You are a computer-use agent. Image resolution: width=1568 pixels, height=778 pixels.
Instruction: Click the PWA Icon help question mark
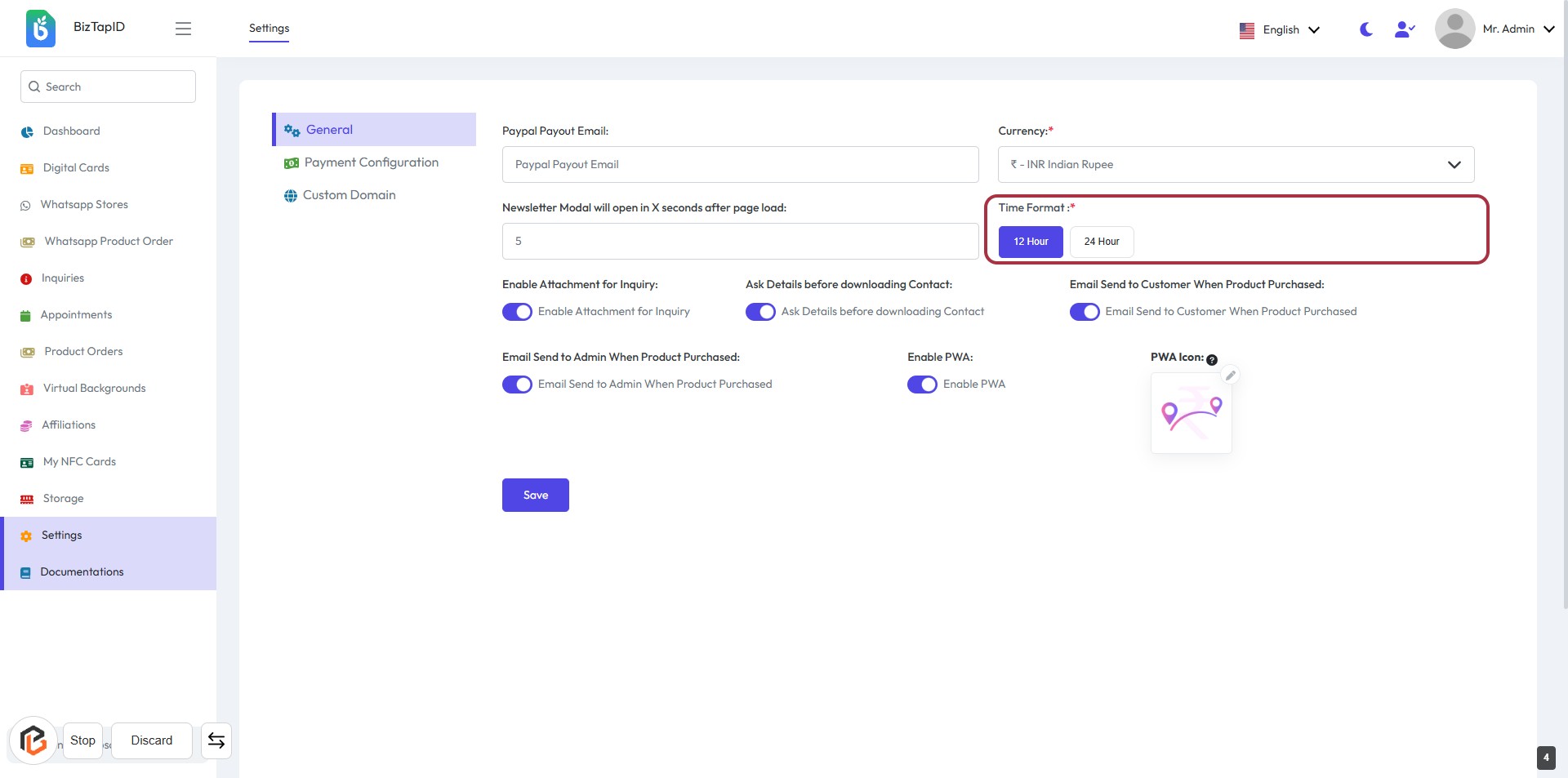[1212, 360]
